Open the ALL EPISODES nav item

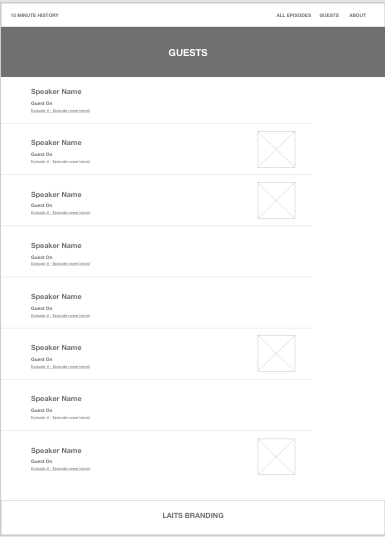tap(294, 15)
